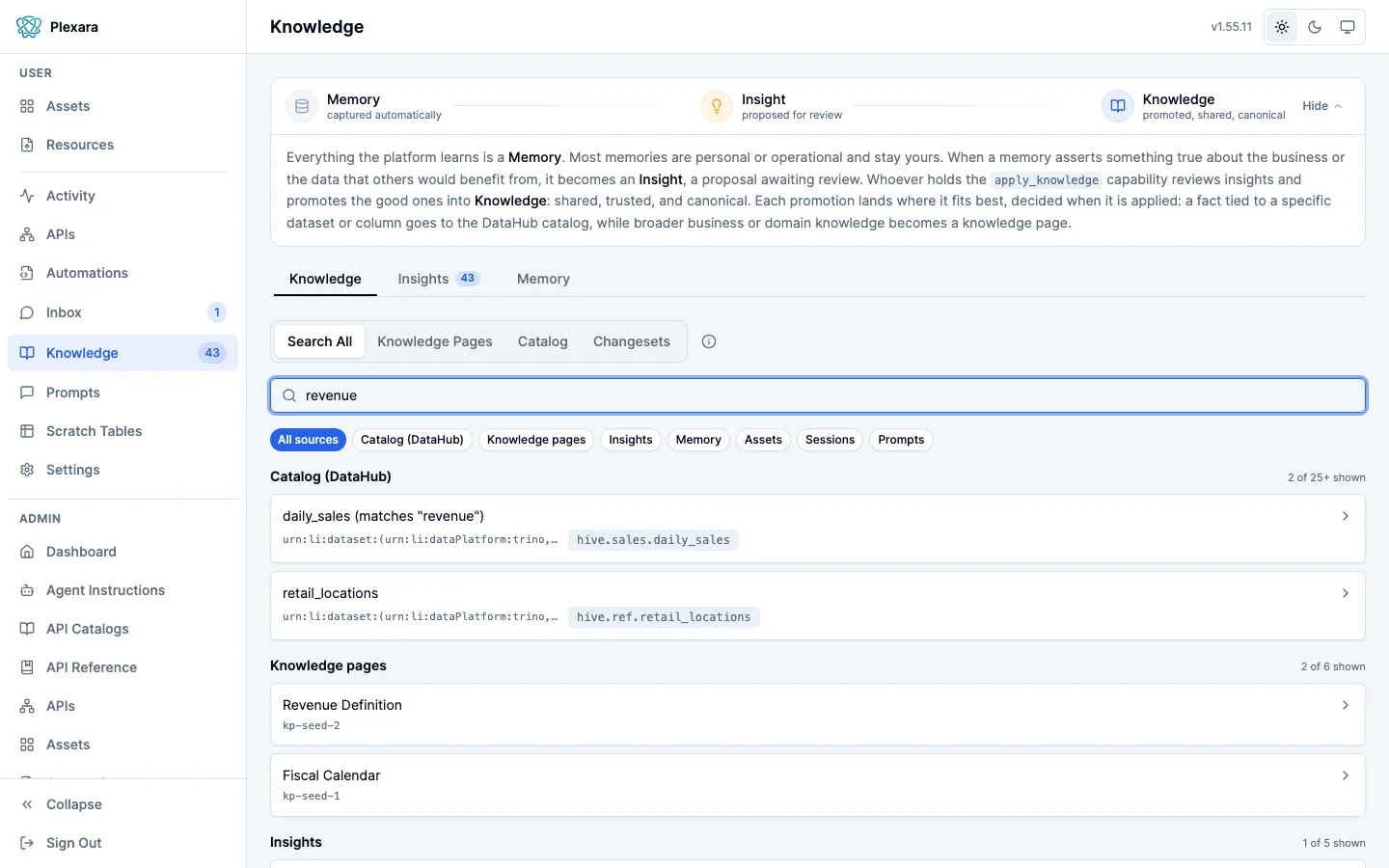Open Agent Instructions
1389x868 pixels.
pos(123,590)
